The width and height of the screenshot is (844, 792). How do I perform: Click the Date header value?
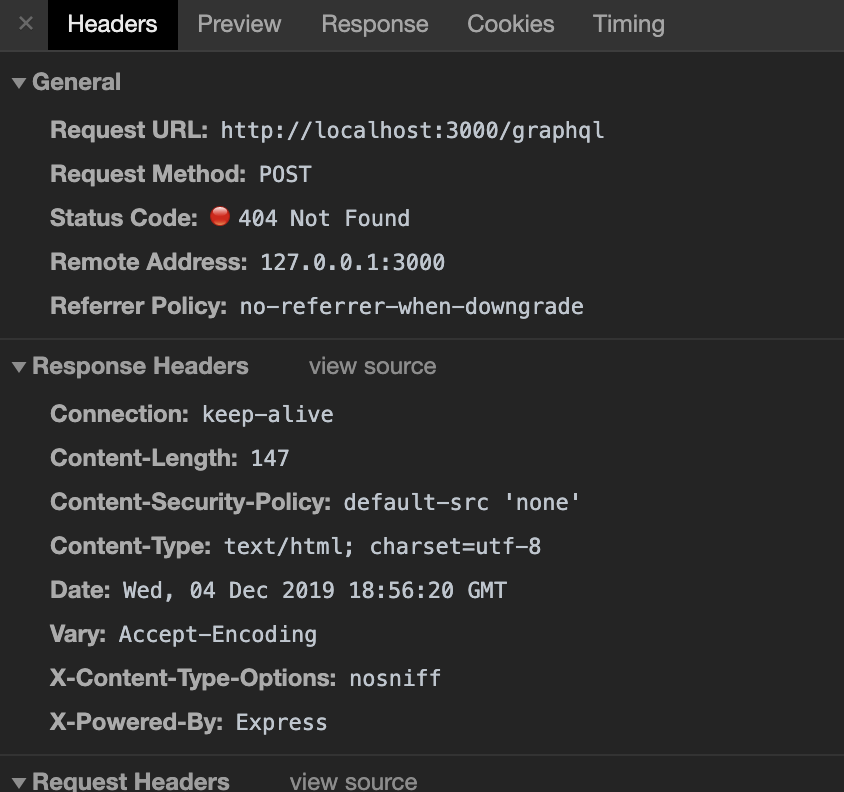tap(314, 590)
